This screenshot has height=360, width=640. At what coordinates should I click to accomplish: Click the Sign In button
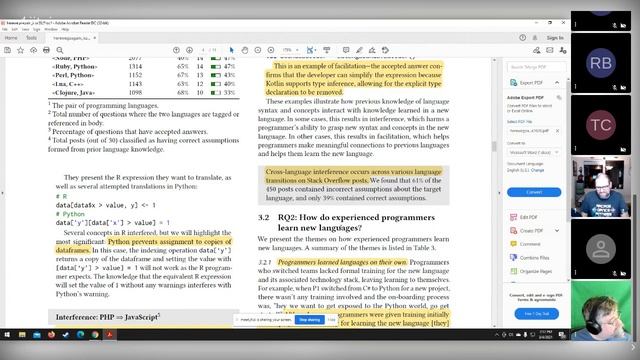[555, 38]
